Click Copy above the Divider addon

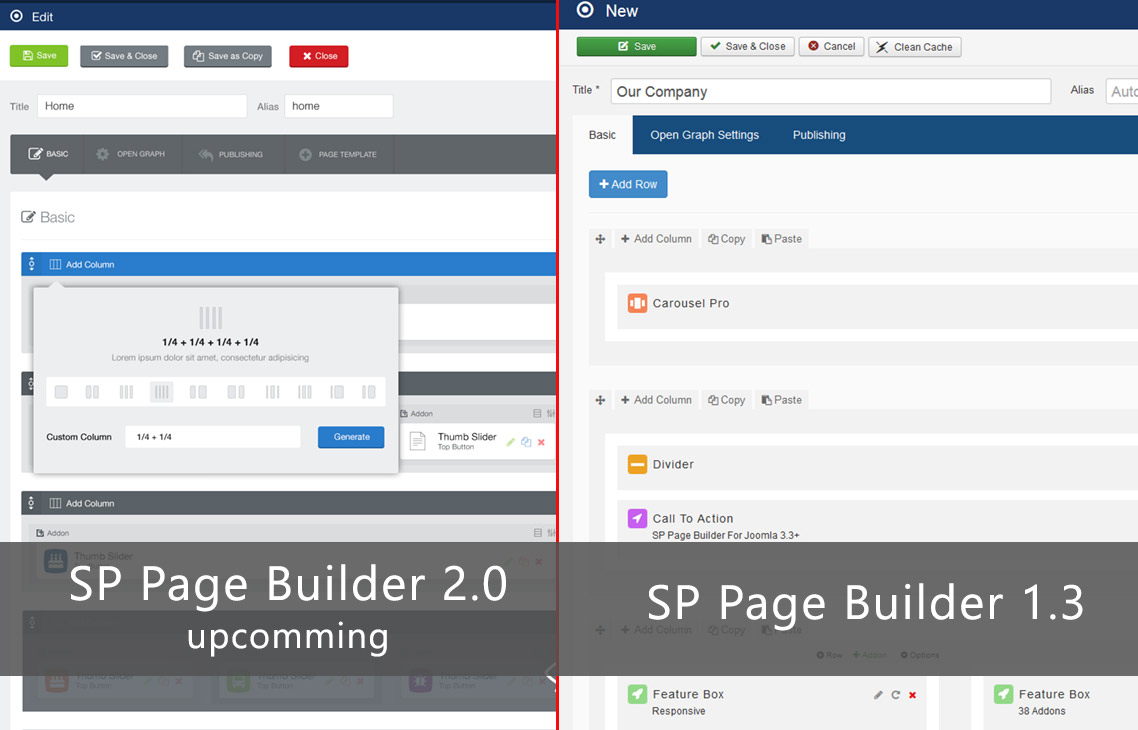(726, 400)
